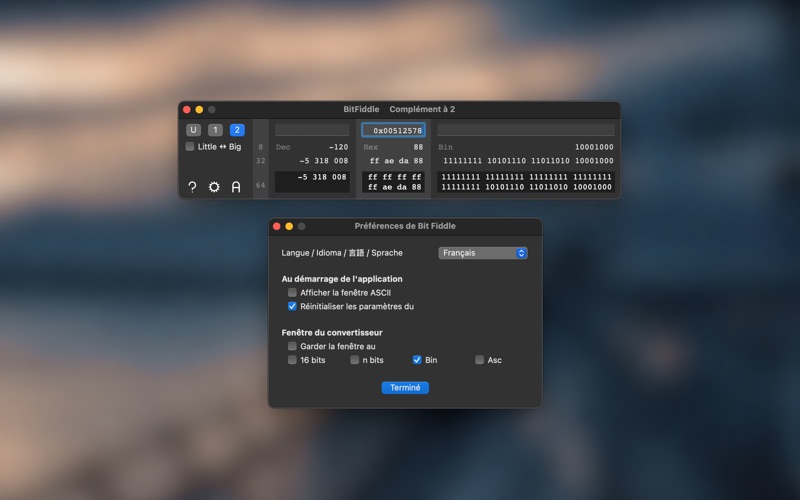
Task: Enable the n bits checkbox
Action: pos(355,360)
